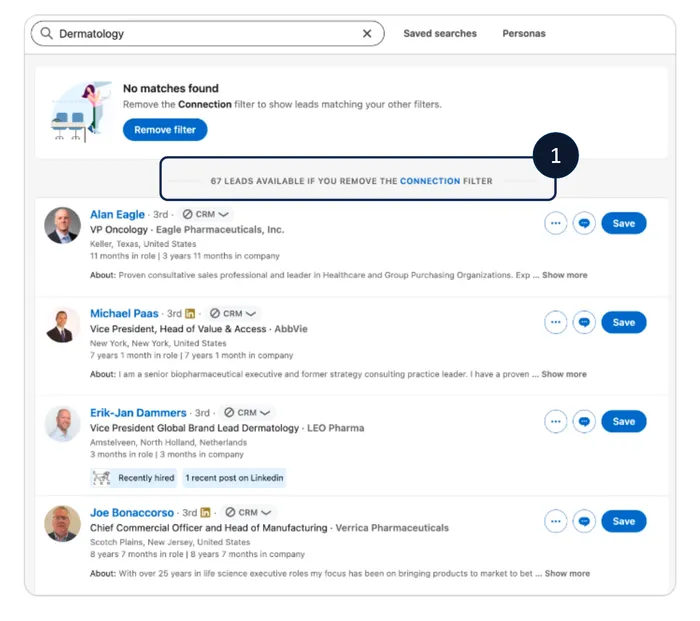Expand Erik-Jan Dammers's CRM dropdown
The width and height of the screenshot is (700, 621).
coord(247,413)
